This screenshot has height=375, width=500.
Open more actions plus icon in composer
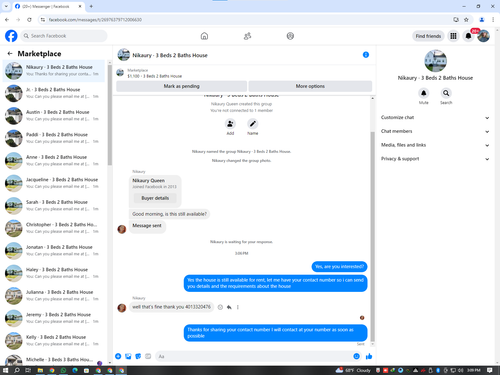tap(118, 356)
